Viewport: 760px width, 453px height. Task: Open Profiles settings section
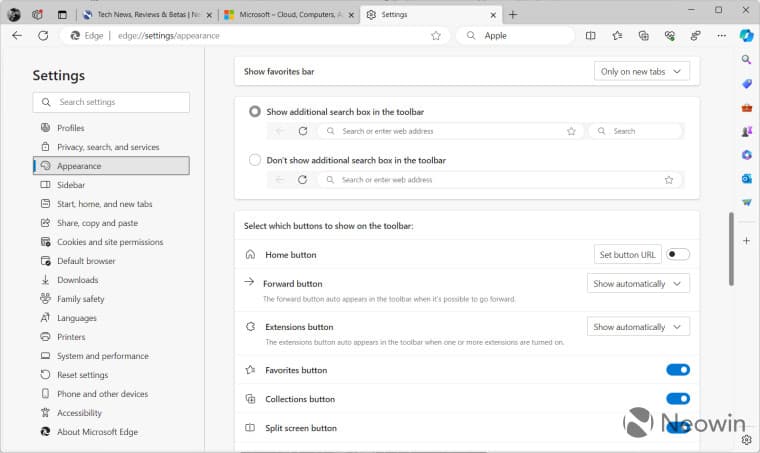111,128
